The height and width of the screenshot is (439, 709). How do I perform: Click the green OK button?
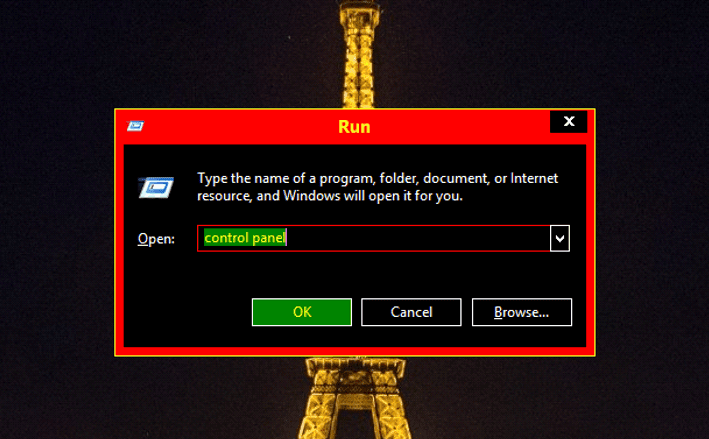pos(302,312)
